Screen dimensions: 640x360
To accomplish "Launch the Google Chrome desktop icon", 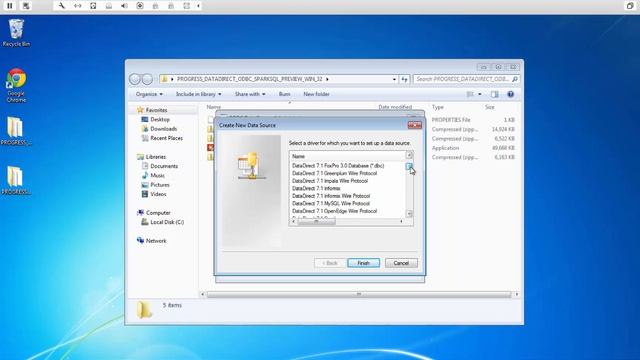I will pos(16,85).
